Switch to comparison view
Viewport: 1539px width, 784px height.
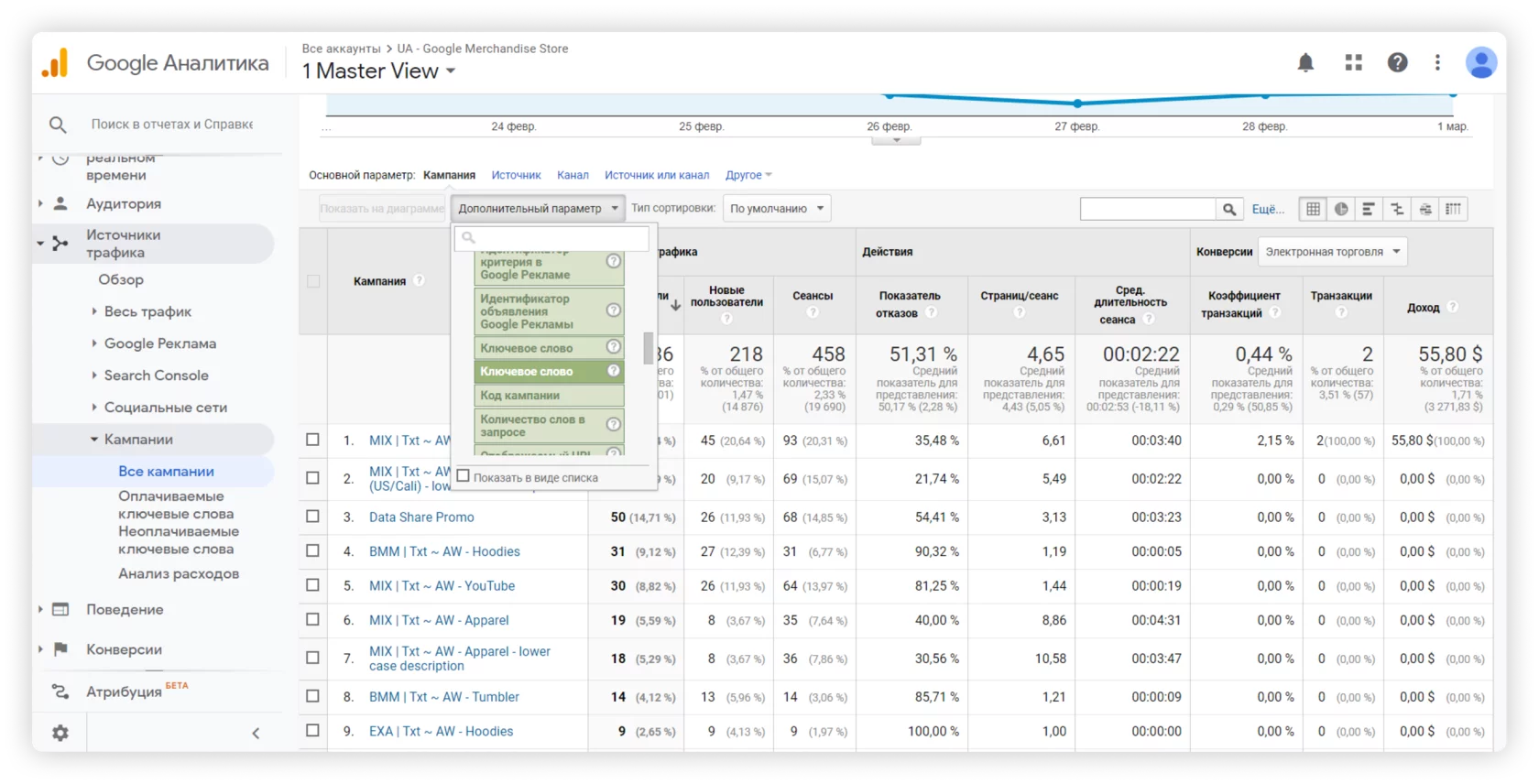pyautogui.click(x=1397, y=209)
